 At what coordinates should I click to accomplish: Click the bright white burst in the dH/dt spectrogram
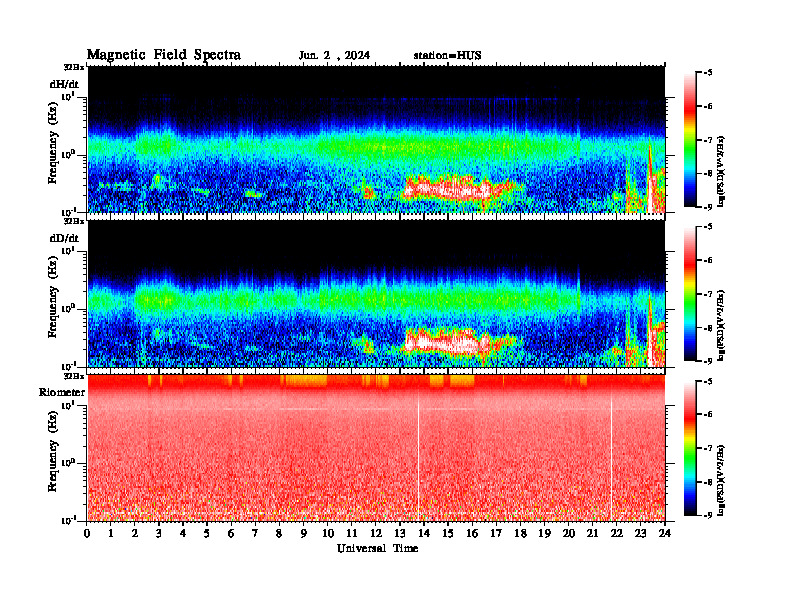[x=447, y=189]
